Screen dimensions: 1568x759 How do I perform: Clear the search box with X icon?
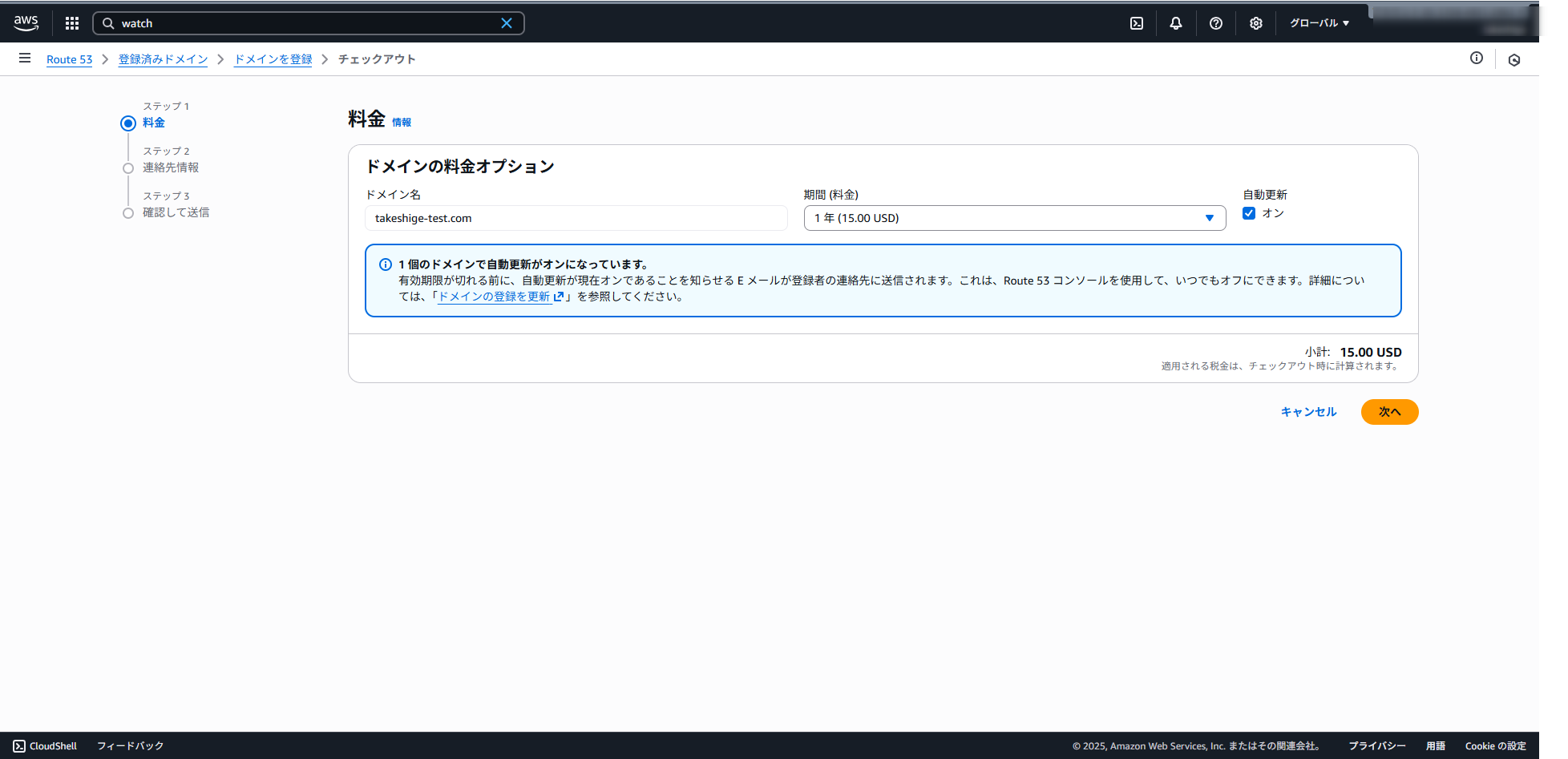(x=507, y=23)
